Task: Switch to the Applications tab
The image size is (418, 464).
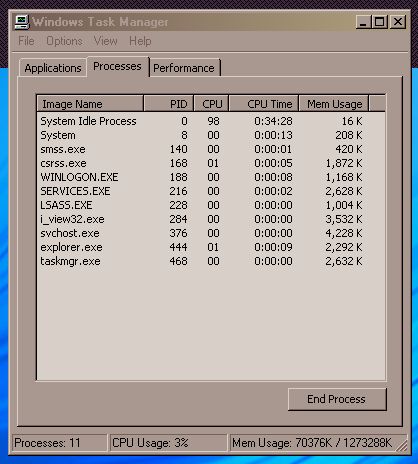Action: point(53,68)
